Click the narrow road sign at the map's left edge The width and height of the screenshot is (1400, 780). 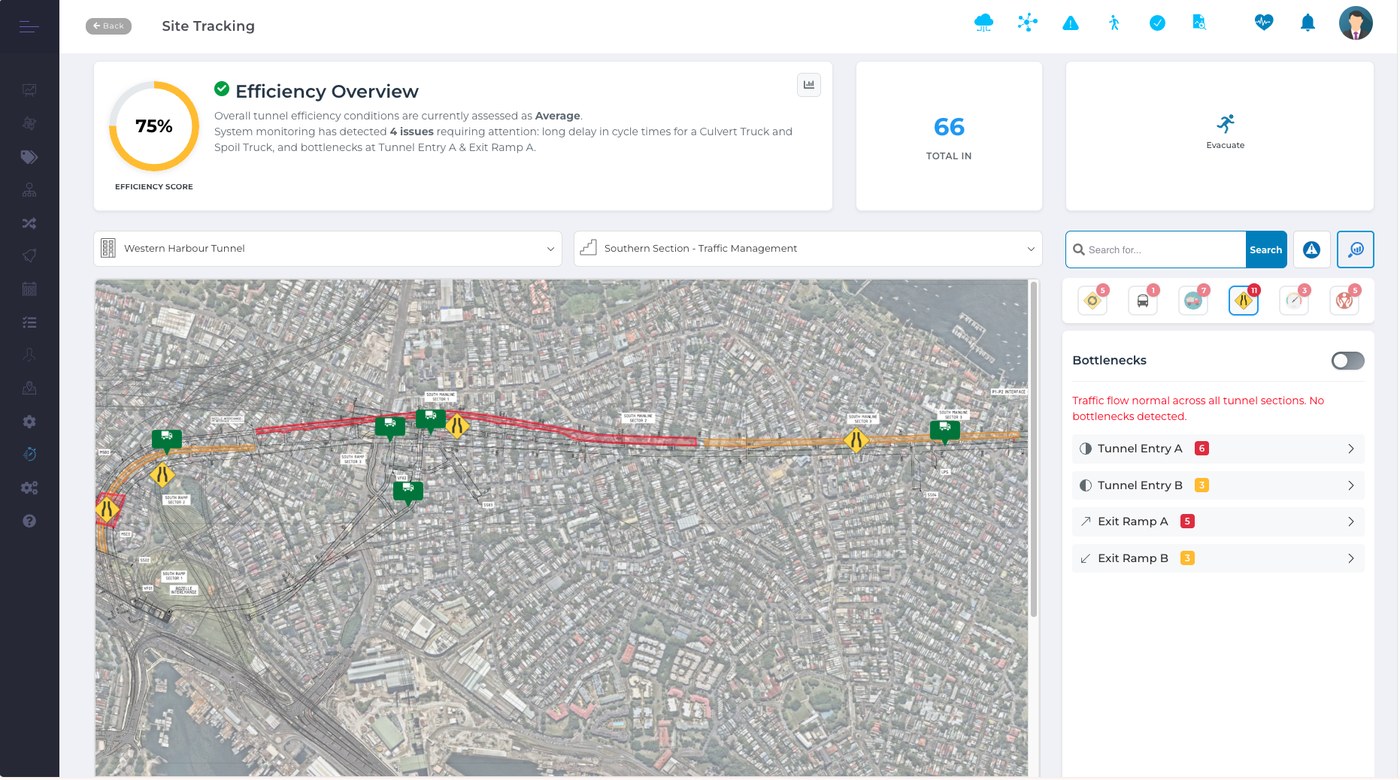(x=107, y=509)
